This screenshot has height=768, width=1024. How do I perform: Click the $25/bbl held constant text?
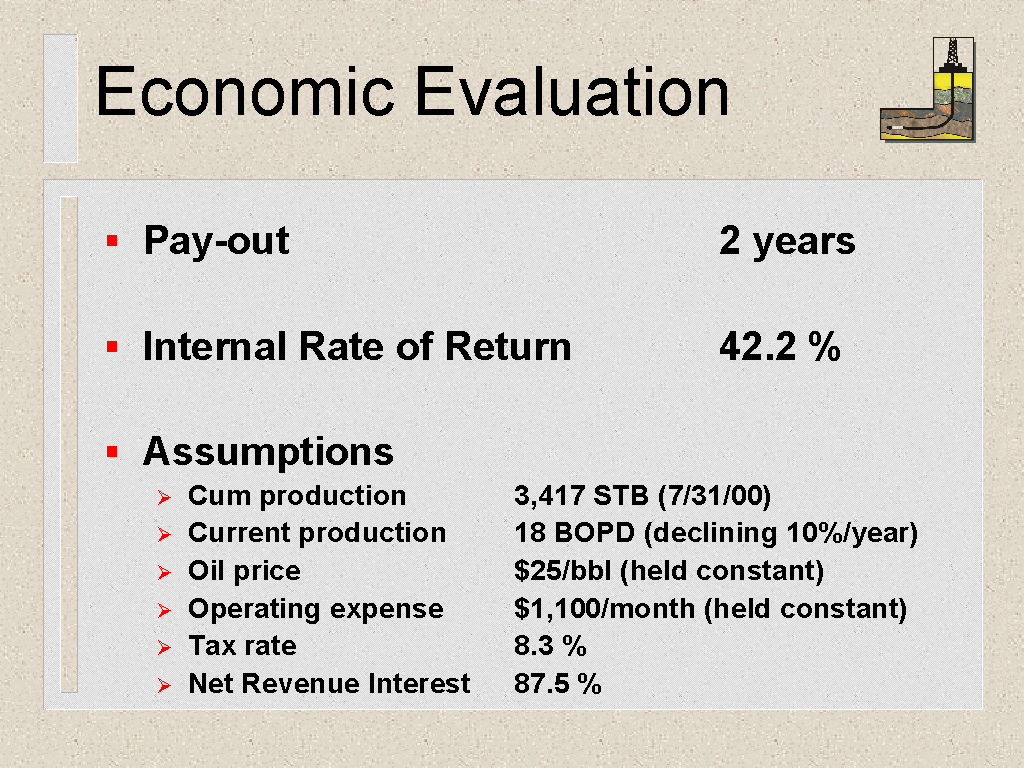[669, 571]
